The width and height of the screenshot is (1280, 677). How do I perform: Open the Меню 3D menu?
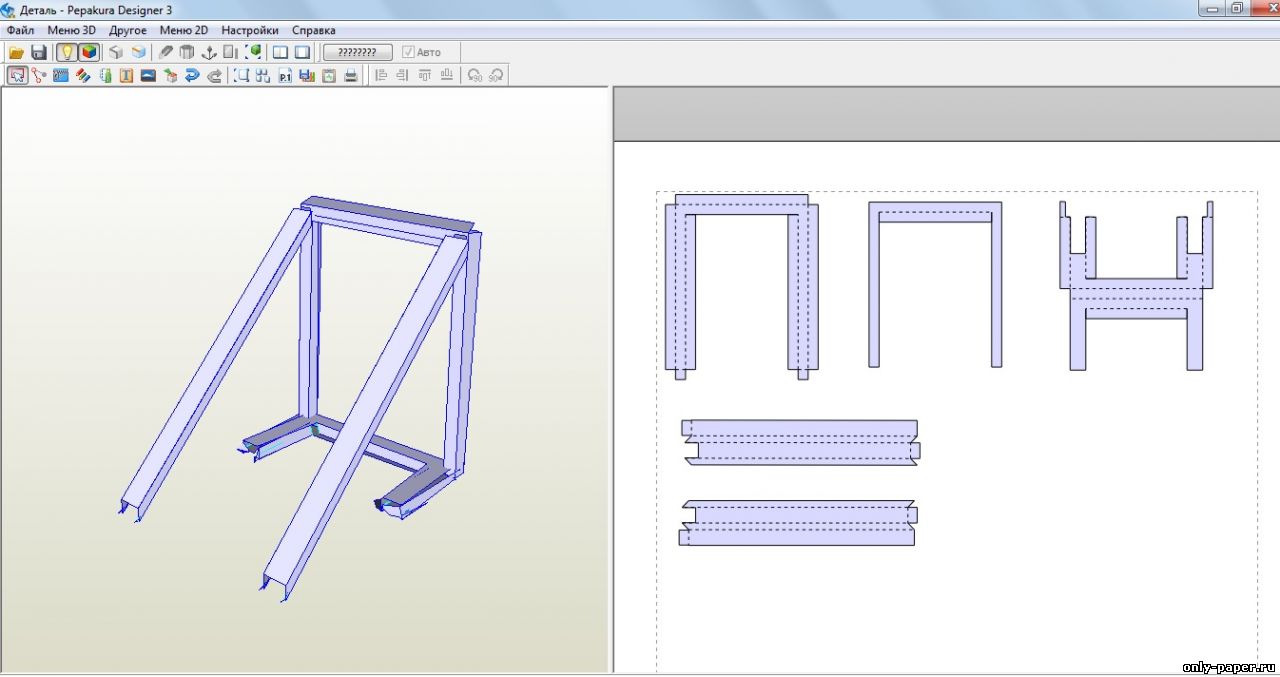[x=72, y=30]
